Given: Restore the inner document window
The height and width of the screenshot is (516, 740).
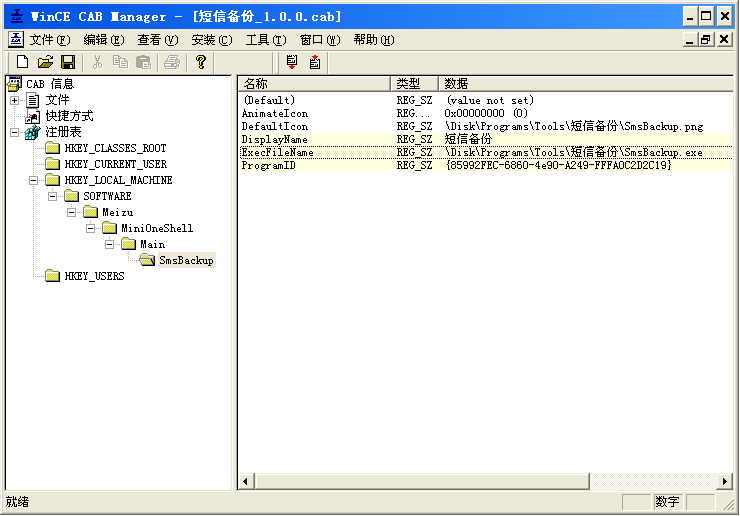Looking at the screenshot, I should [706, 40].
